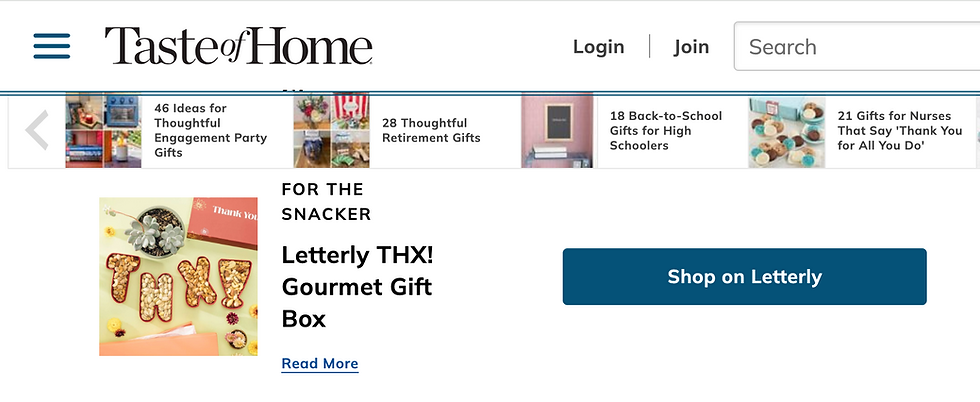Image resolution: width=980 pixels, height=402 pixels.
Task: Open 18 Back-to-School Gifts for High Schoolers
Action: (x=665, y=131)
